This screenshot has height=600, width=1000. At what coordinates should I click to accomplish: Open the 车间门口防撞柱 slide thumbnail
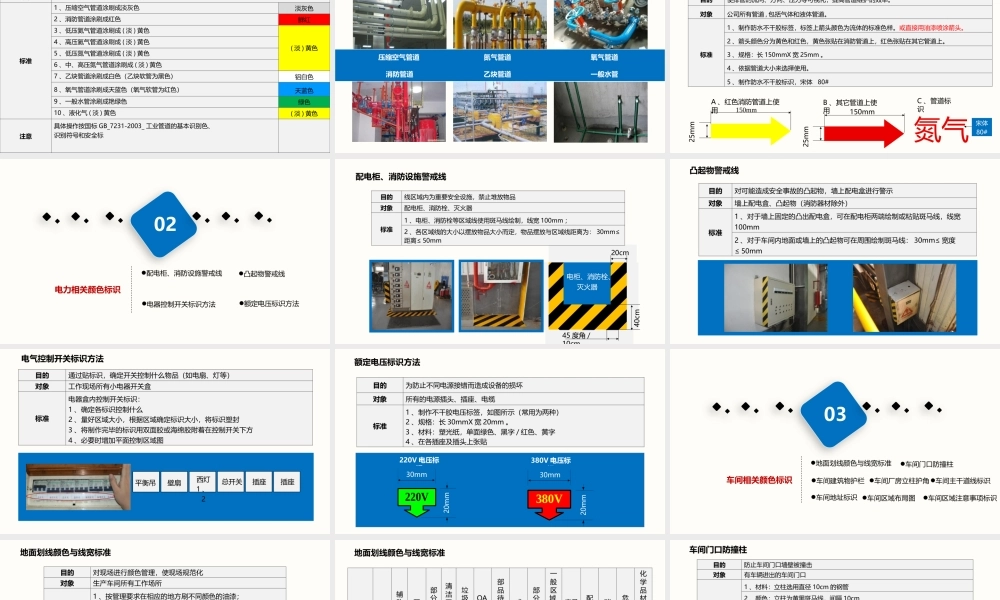tap(835, 569)
